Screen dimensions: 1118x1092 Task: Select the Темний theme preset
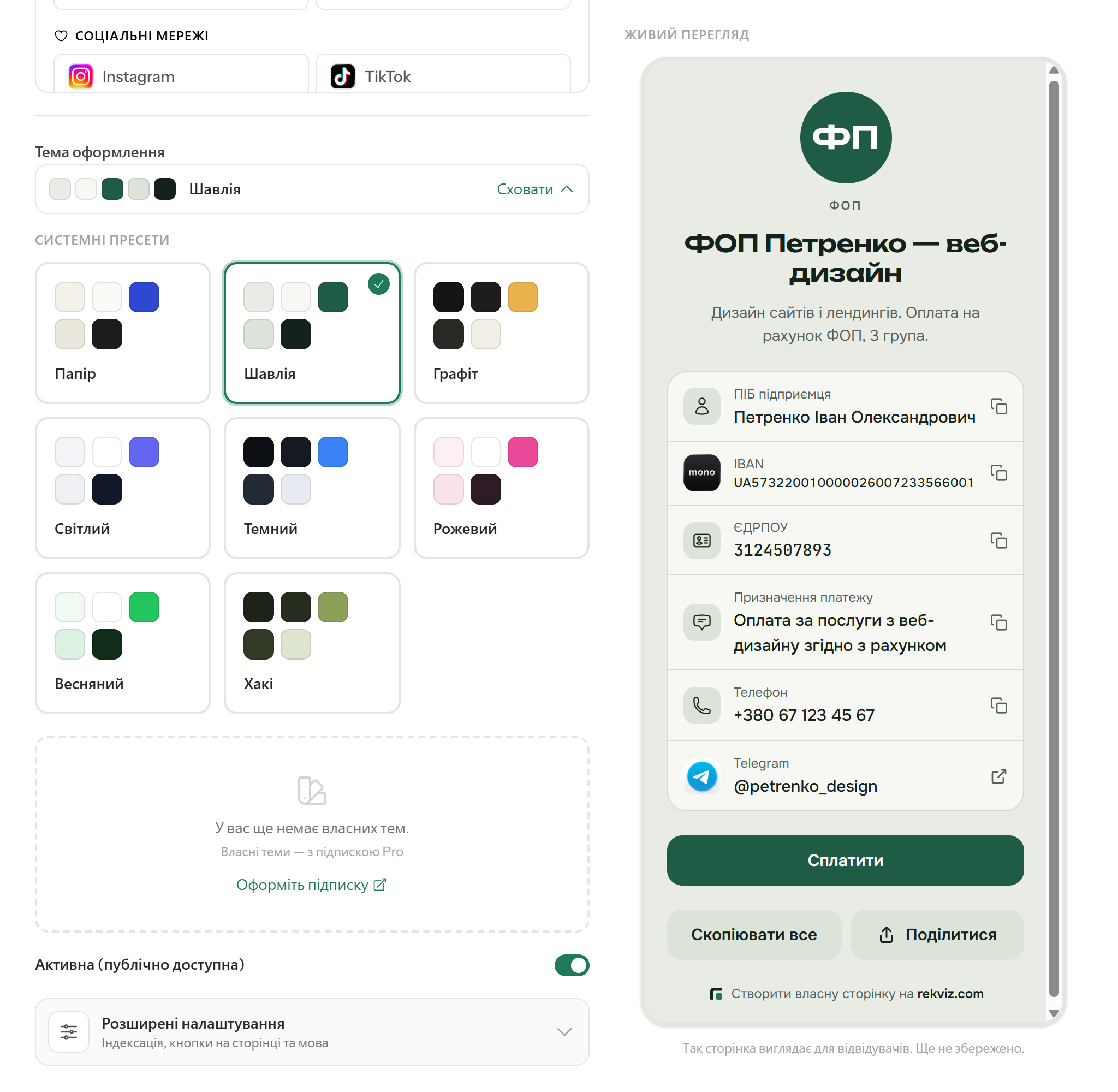tap(312, 488)
